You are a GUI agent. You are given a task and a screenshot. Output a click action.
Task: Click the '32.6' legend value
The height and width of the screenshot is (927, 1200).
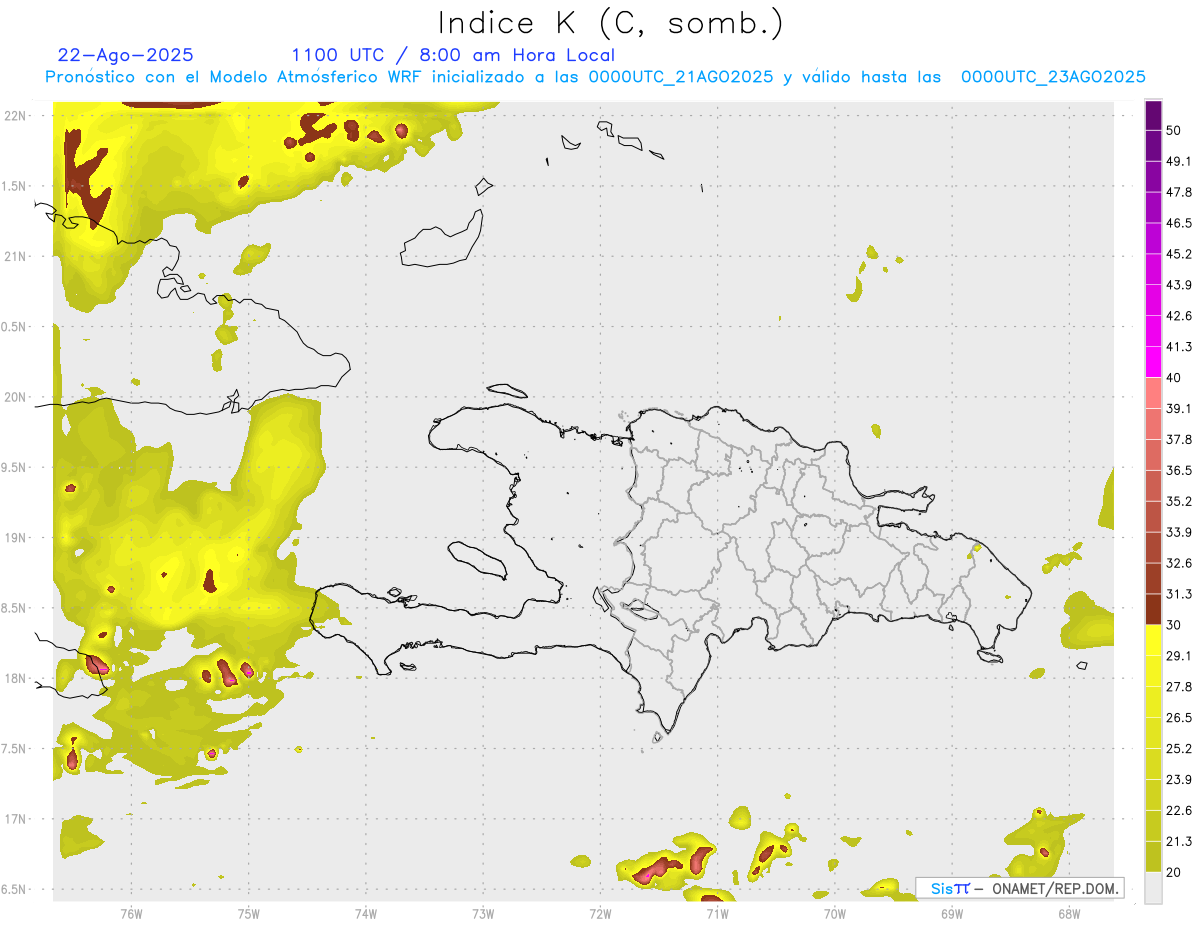[x=1179, y=563]
